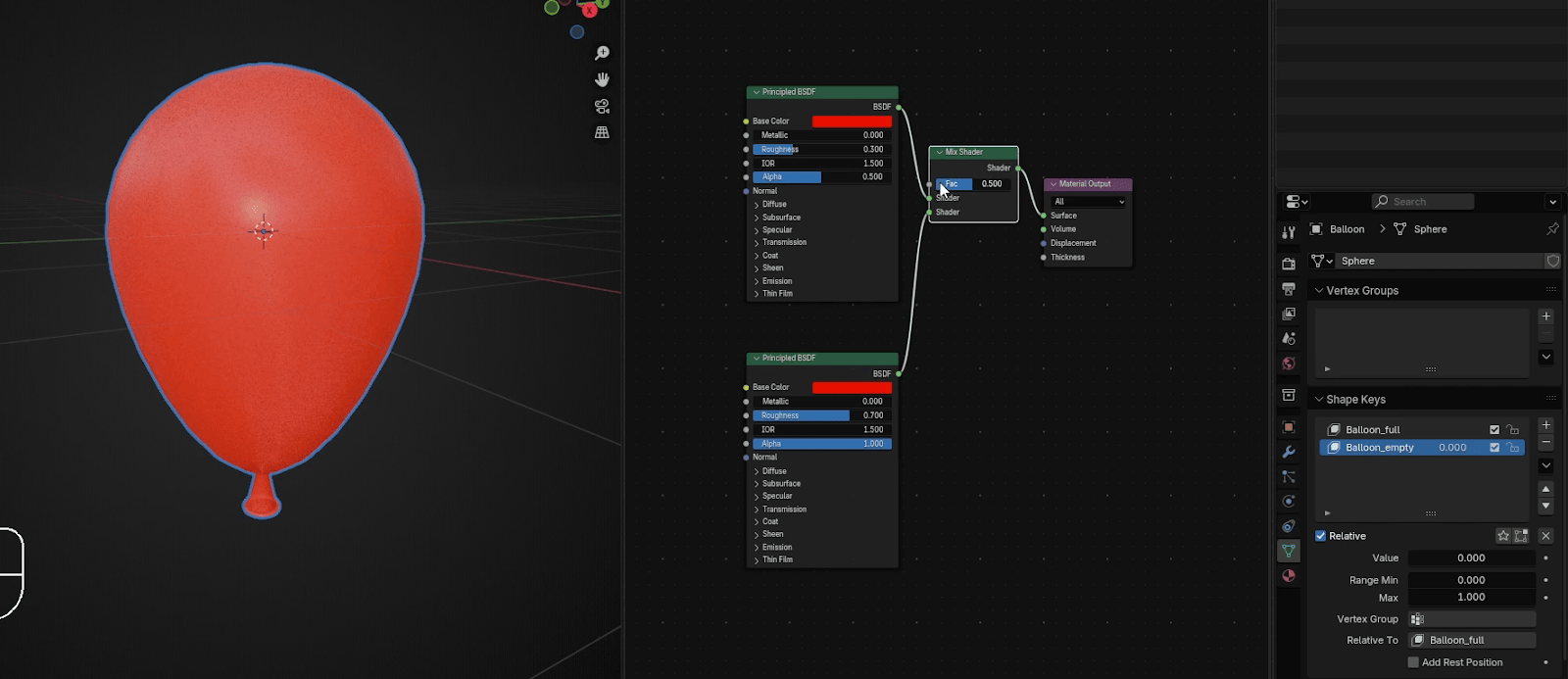Open the Modifiers wrench properties tab
The image size is (1568, 679).
tap(1289, 452)
